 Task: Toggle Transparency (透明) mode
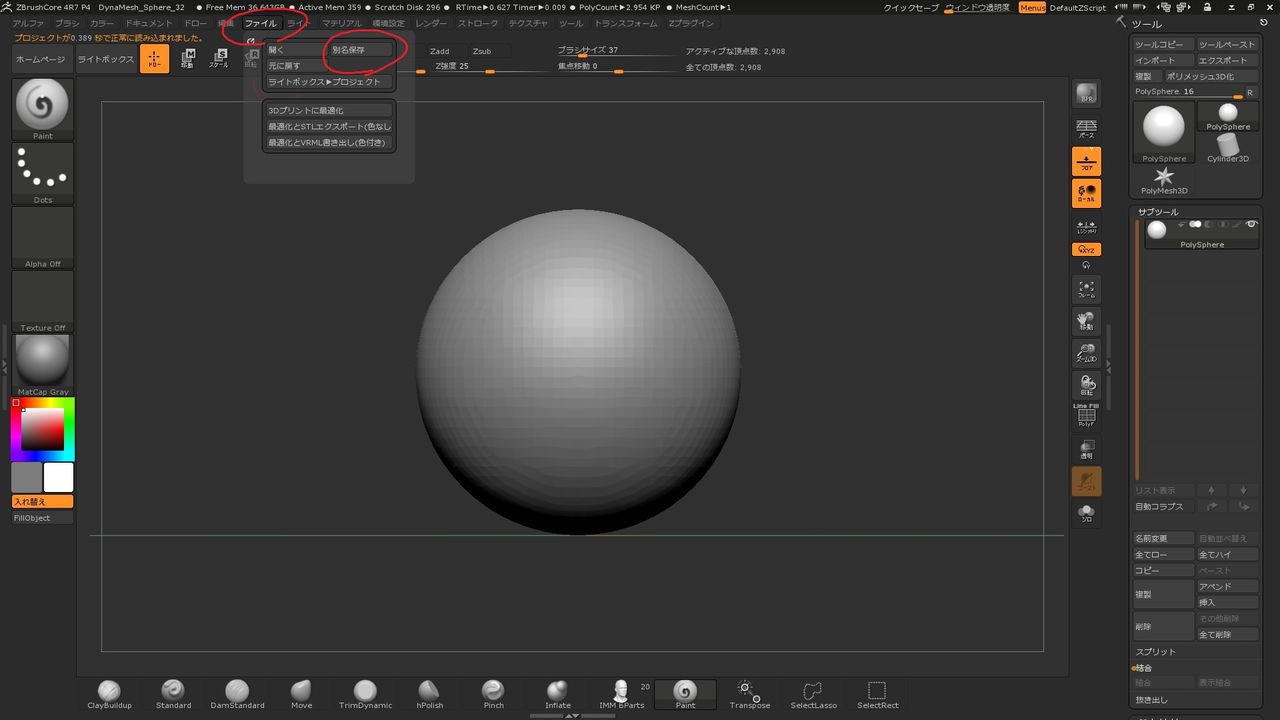pyautogui.click(x=1086, y=449)
